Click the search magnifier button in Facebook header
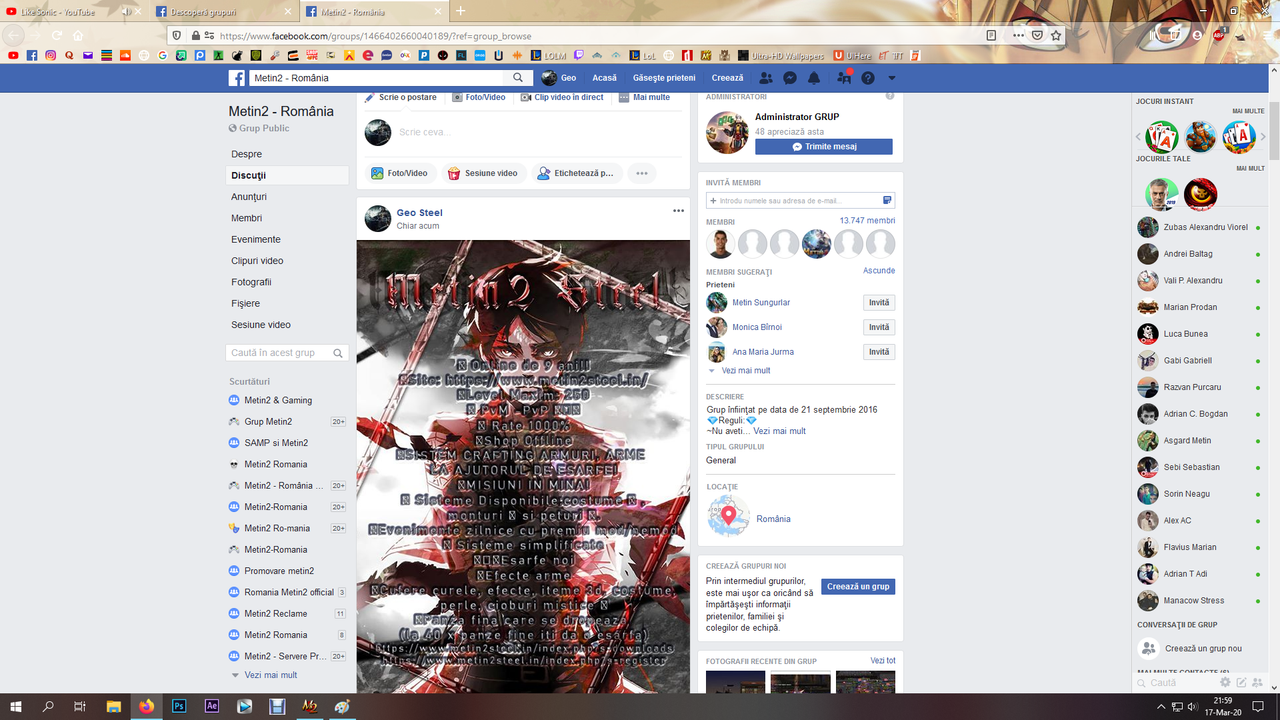Viewport: 1280px width, 720px height. click(x=518, y=78)
